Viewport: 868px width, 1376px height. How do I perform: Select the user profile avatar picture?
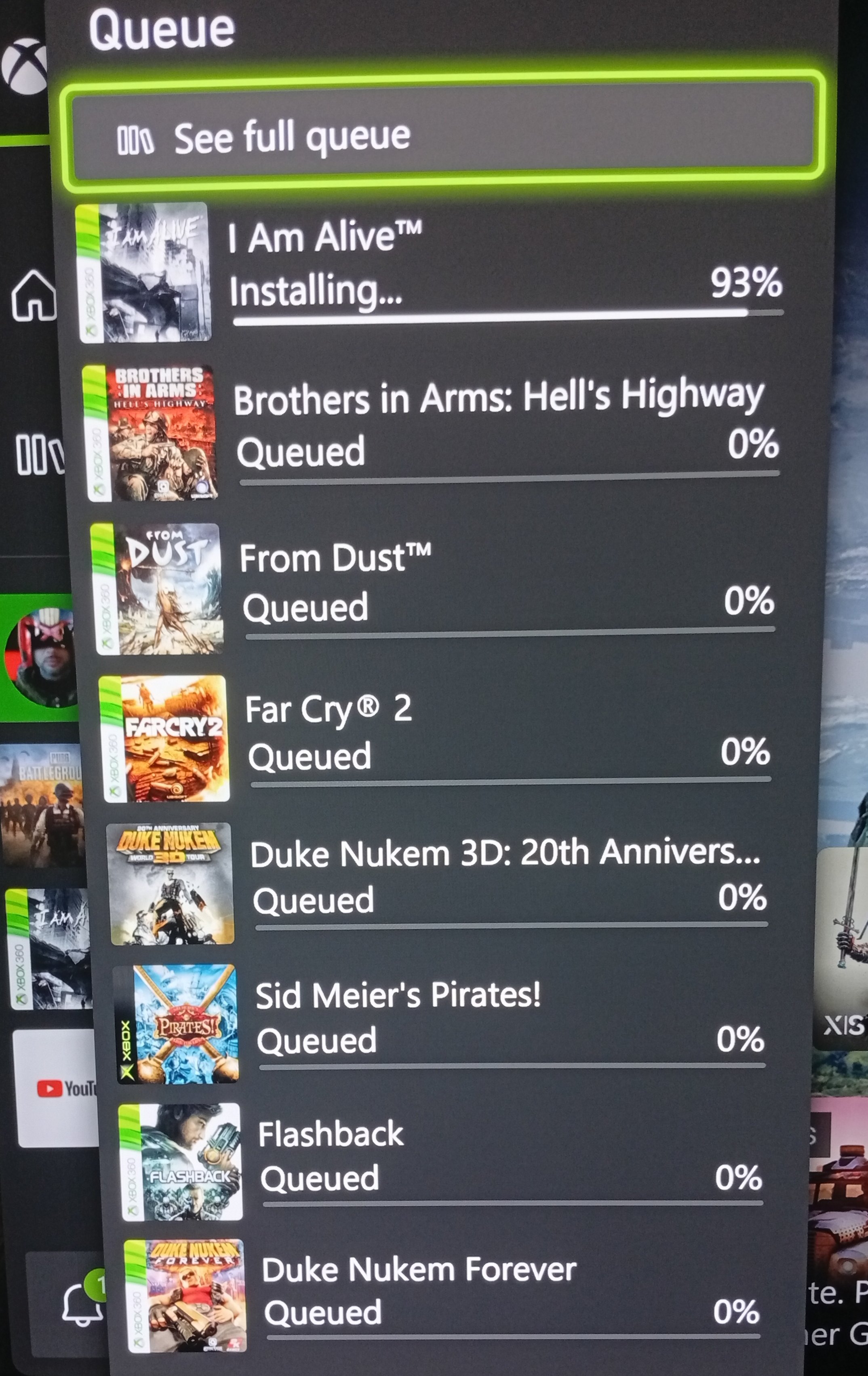(x=40, y=658)
